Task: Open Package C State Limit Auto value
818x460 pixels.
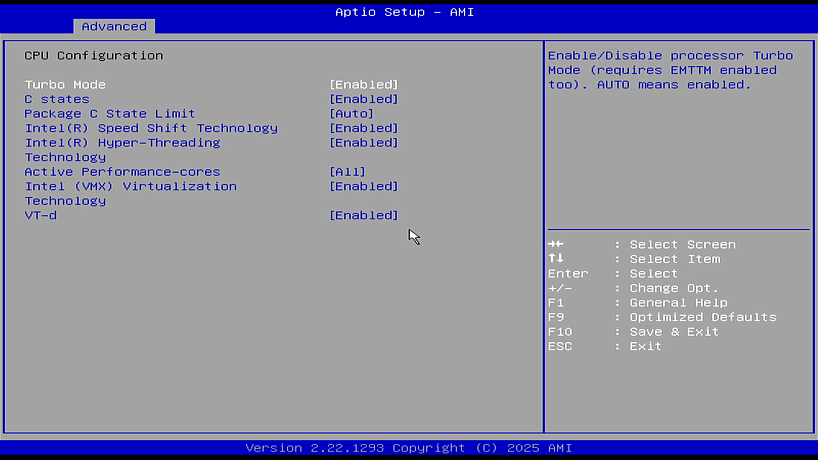Action: click(x=352, y=114)
